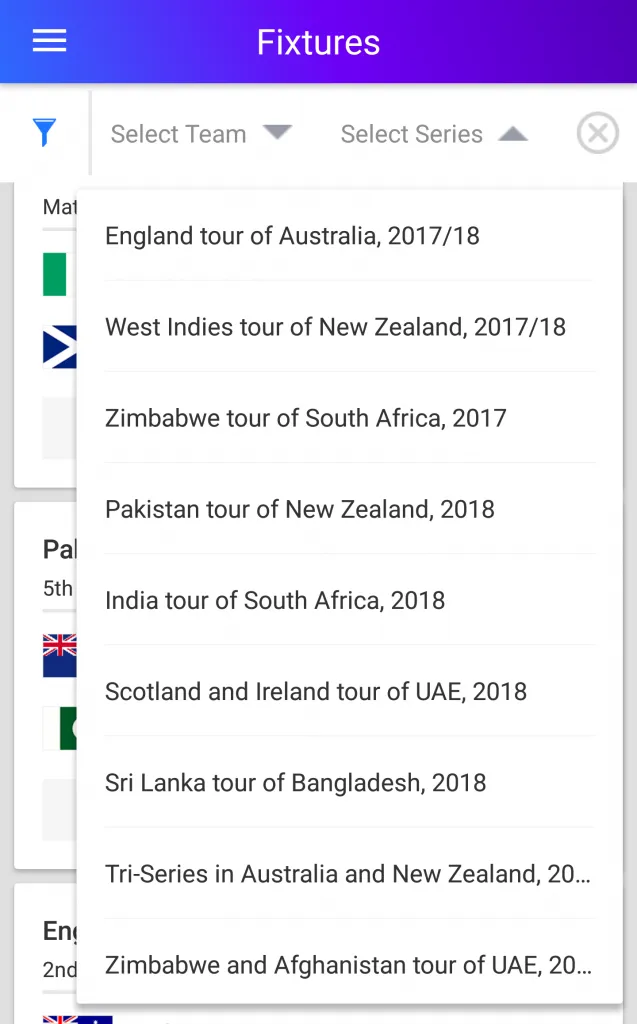637x1024 pixels.
Task: Select Scotland and Ireland tour of UAE
Action: coord(315,691)
